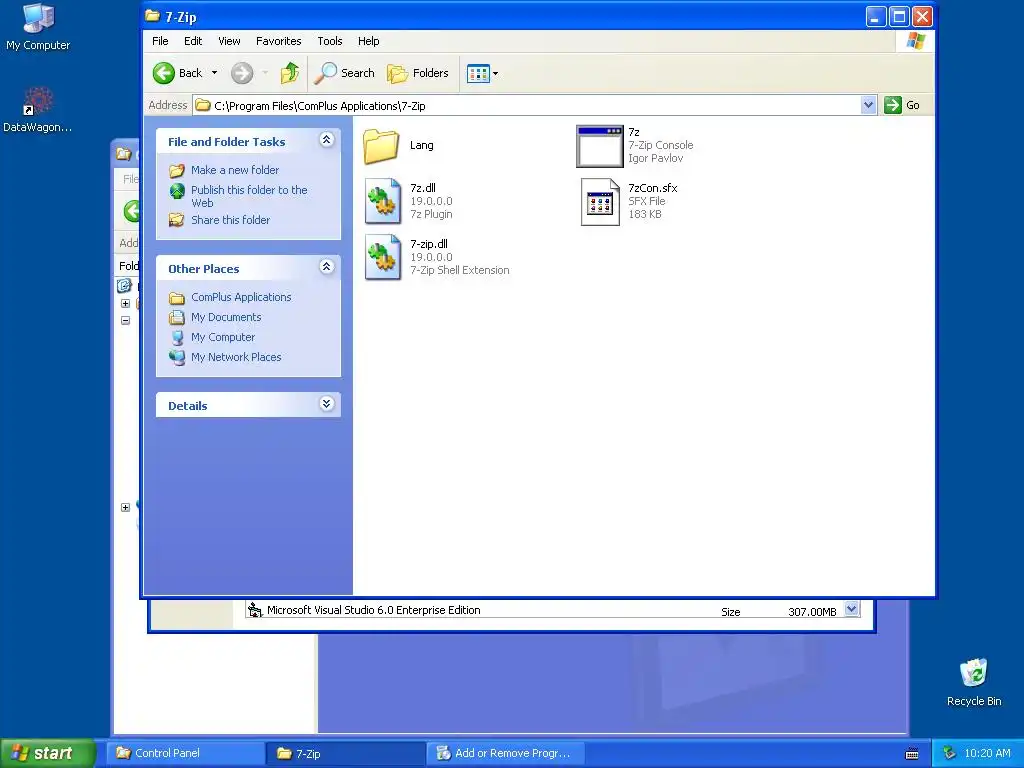
Task: Open the Favorites menu
Action: click(x=279, y=41)
